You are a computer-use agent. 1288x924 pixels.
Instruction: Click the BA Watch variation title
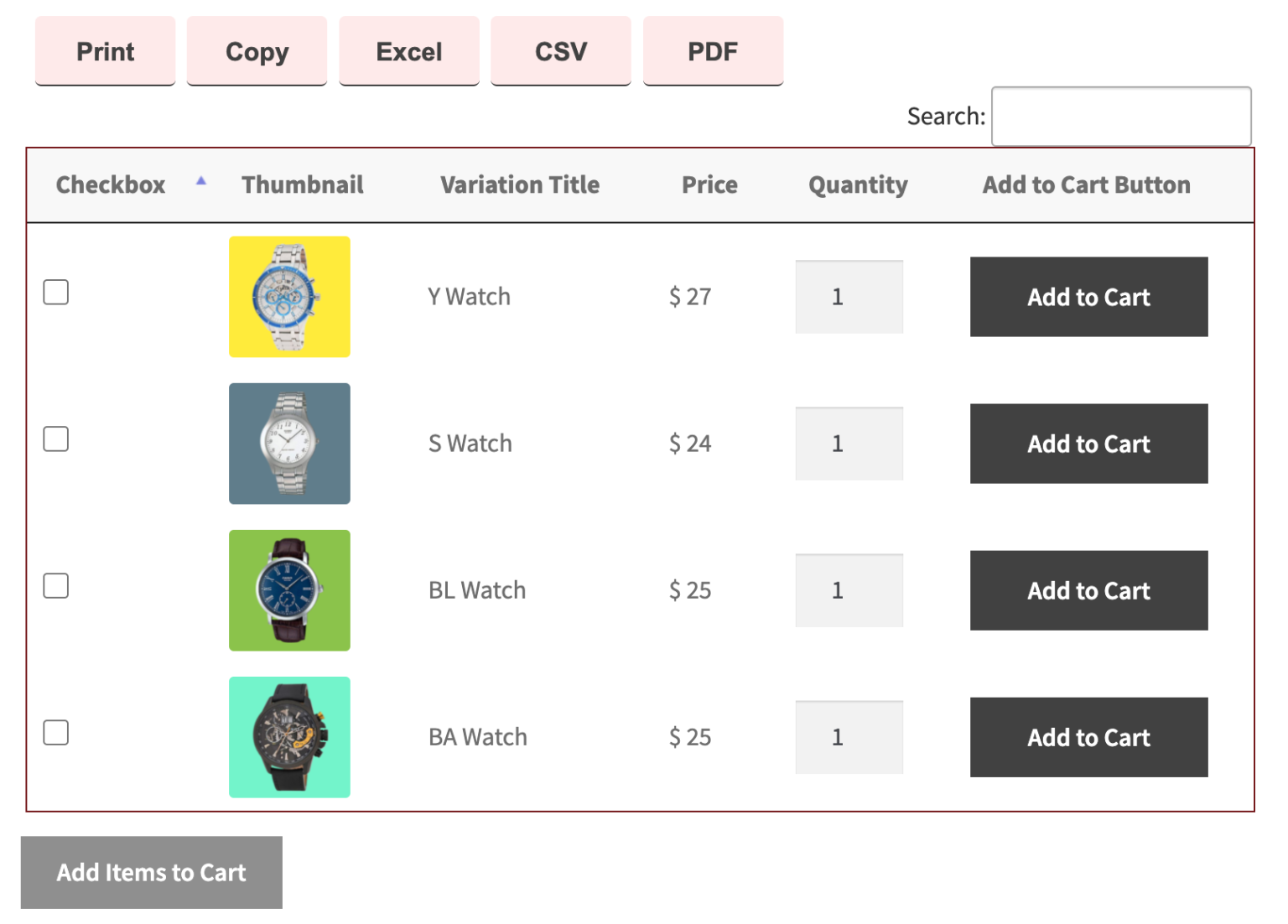pyautogui.click(x=478, y=737)
